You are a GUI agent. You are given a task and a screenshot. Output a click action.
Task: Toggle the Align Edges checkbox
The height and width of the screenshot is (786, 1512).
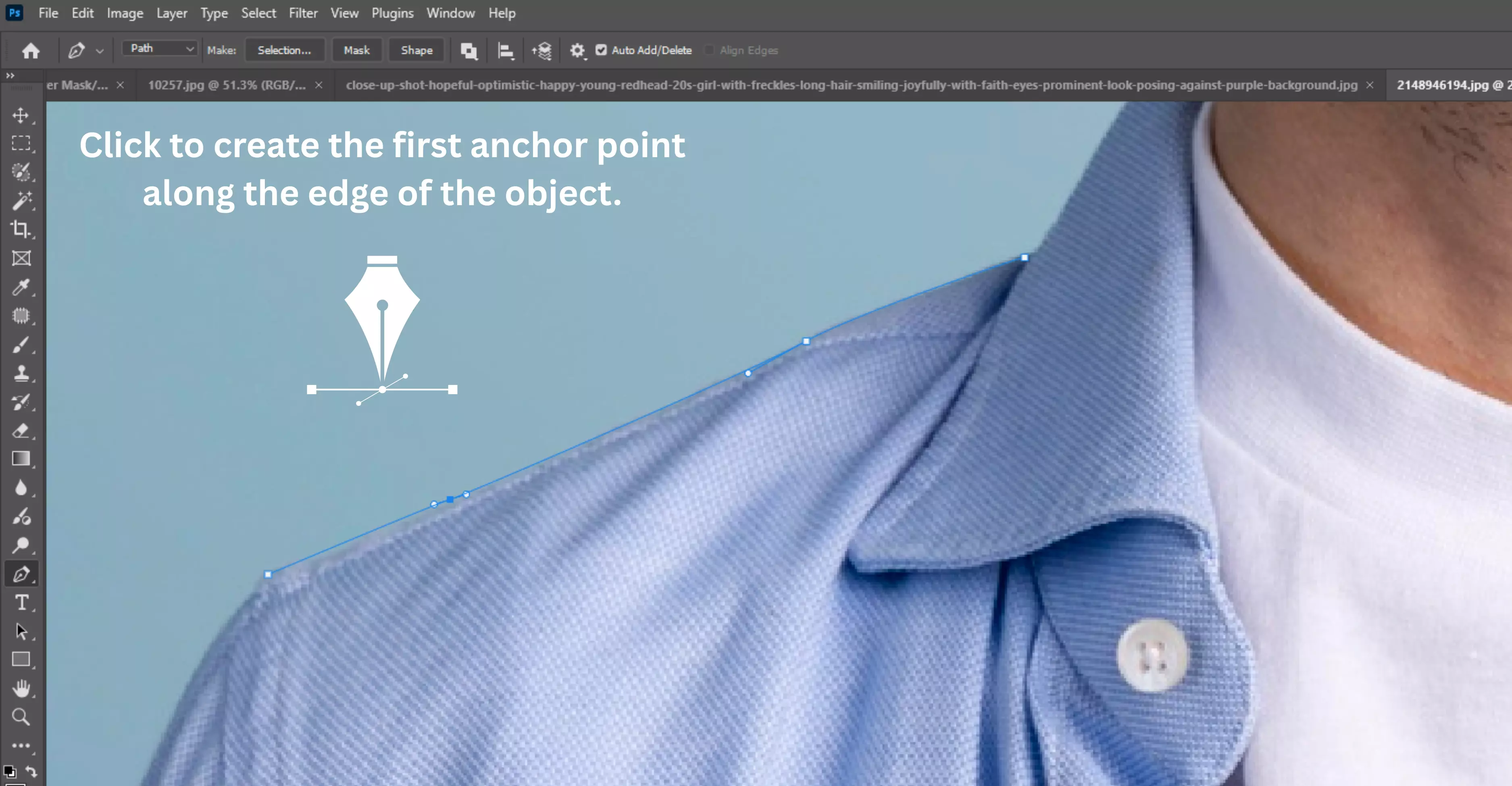click(709, 50)
